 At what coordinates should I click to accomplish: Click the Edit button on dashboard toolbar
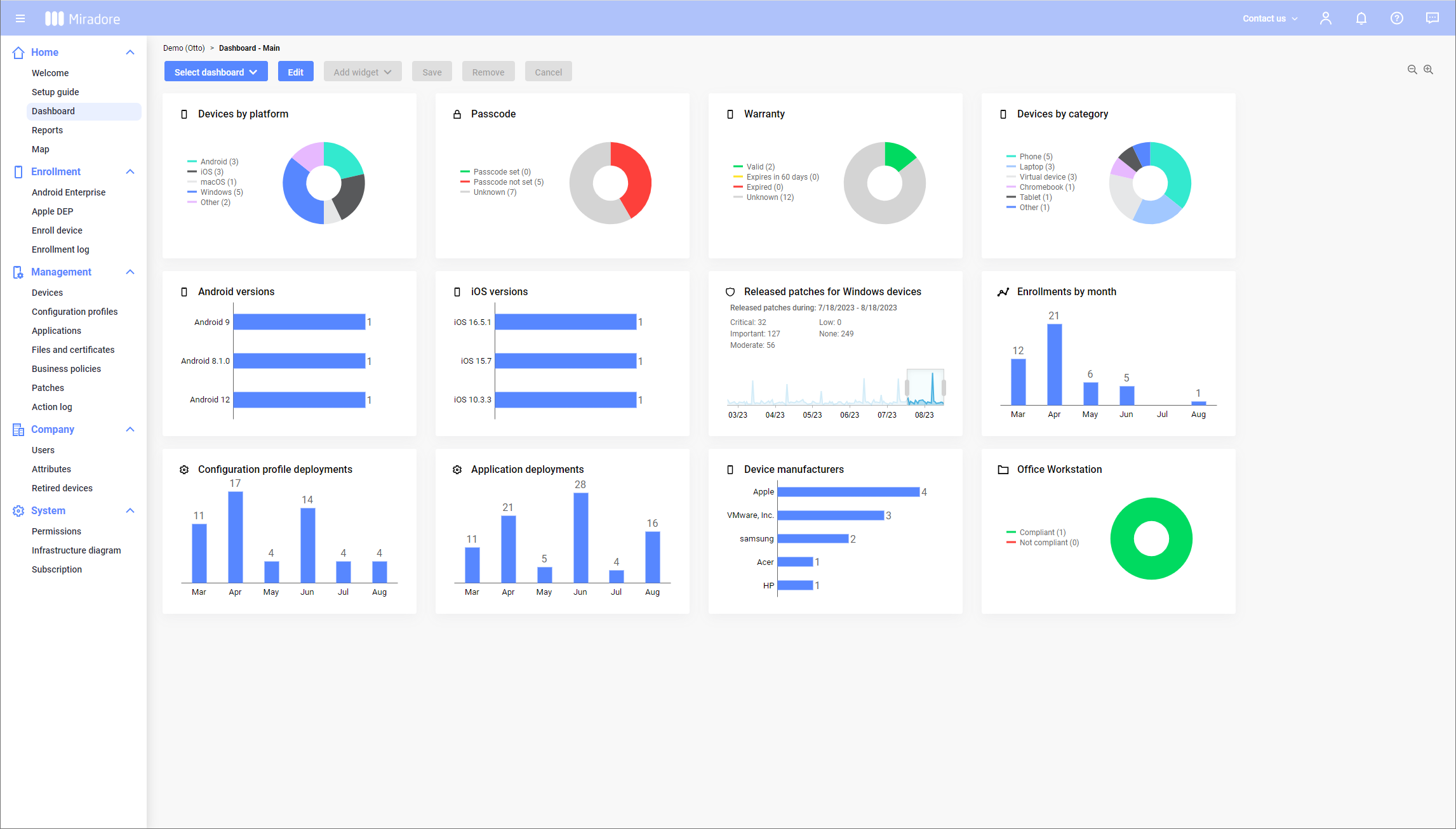pyautogui.click(x=295, y=72)
